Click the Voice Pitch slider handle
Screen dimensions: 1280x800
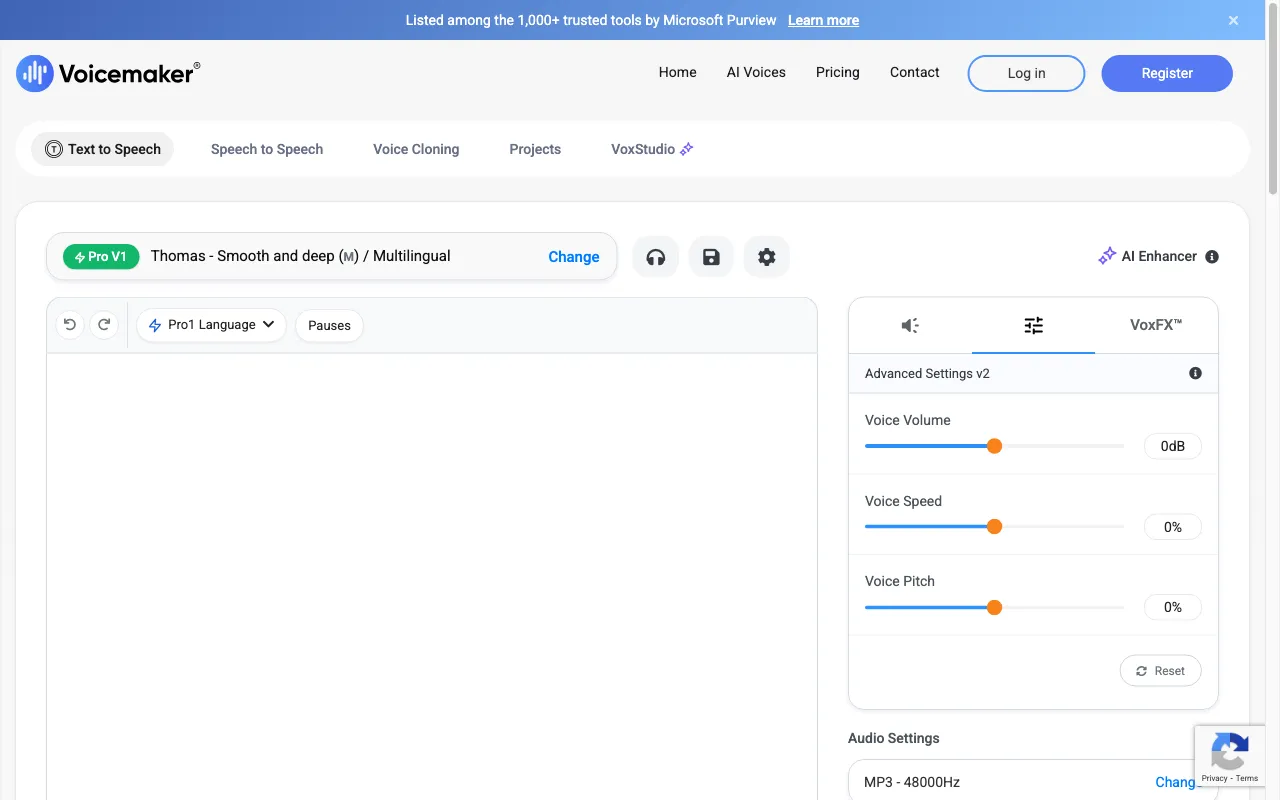[x=994, y=607]
